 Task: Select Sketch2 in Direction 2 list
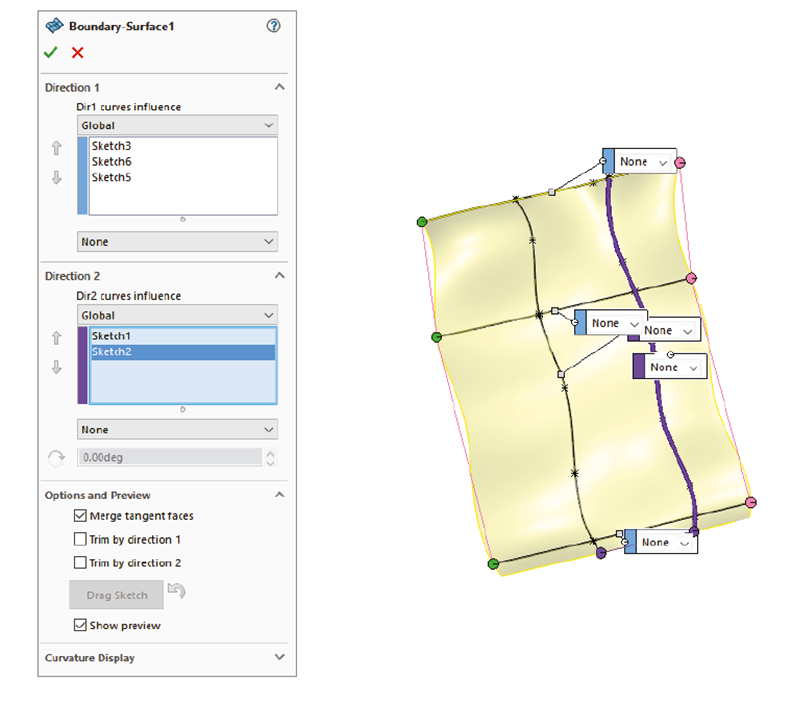pos(183,352)
